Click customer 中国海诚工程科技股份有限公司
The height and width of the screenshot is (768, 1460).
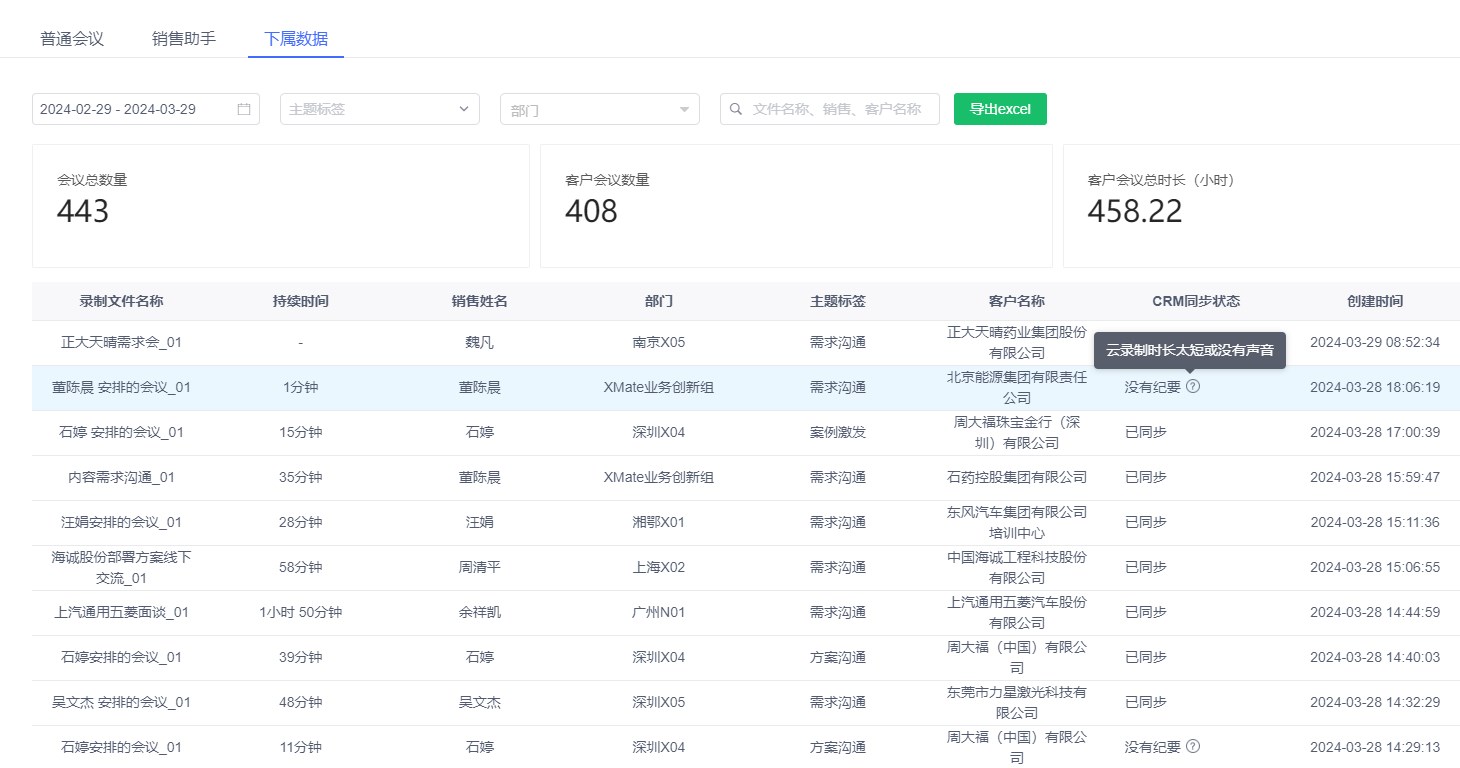1017,567
